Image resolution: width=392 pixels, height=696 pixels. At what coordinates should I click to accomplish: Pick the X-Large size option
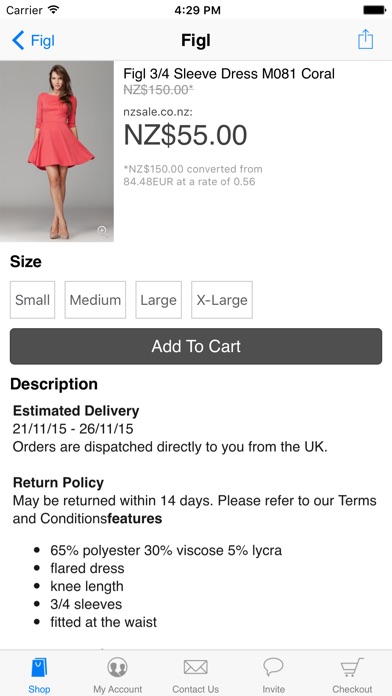coord(222,300)
